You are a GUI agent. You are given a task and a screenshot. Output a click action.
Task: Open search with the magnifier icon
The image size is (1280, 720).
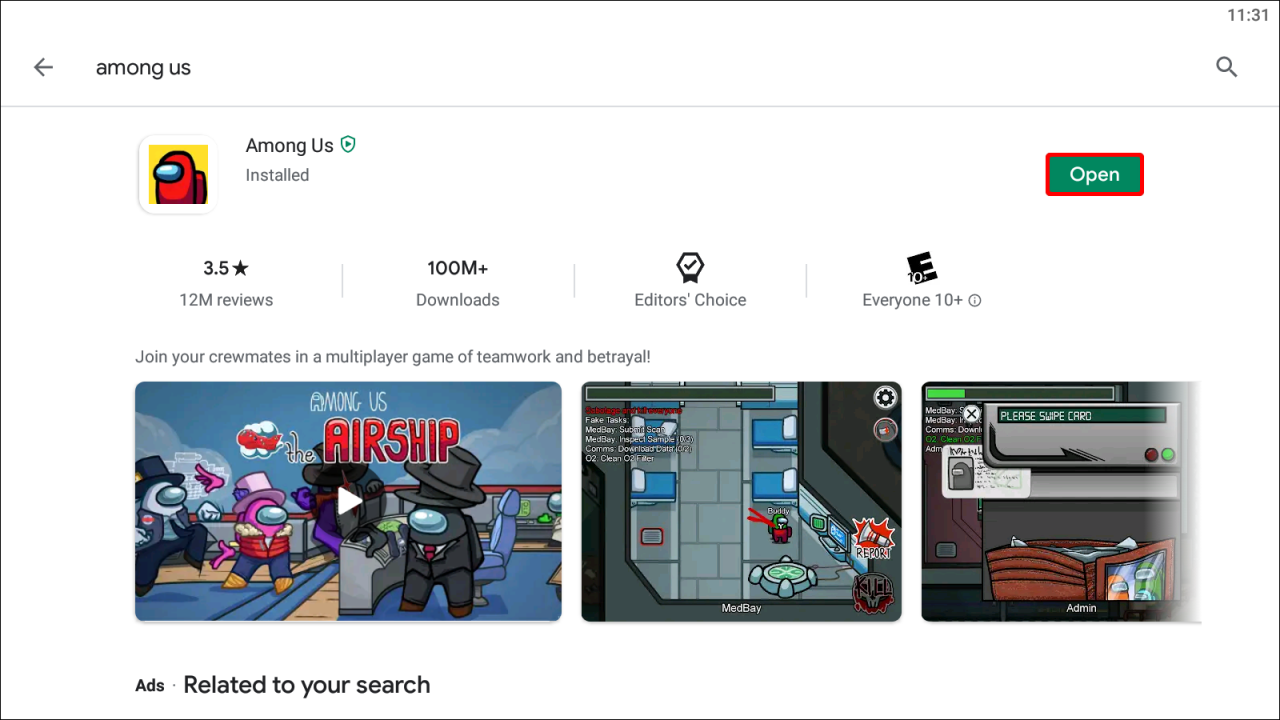click(1226, 67)
